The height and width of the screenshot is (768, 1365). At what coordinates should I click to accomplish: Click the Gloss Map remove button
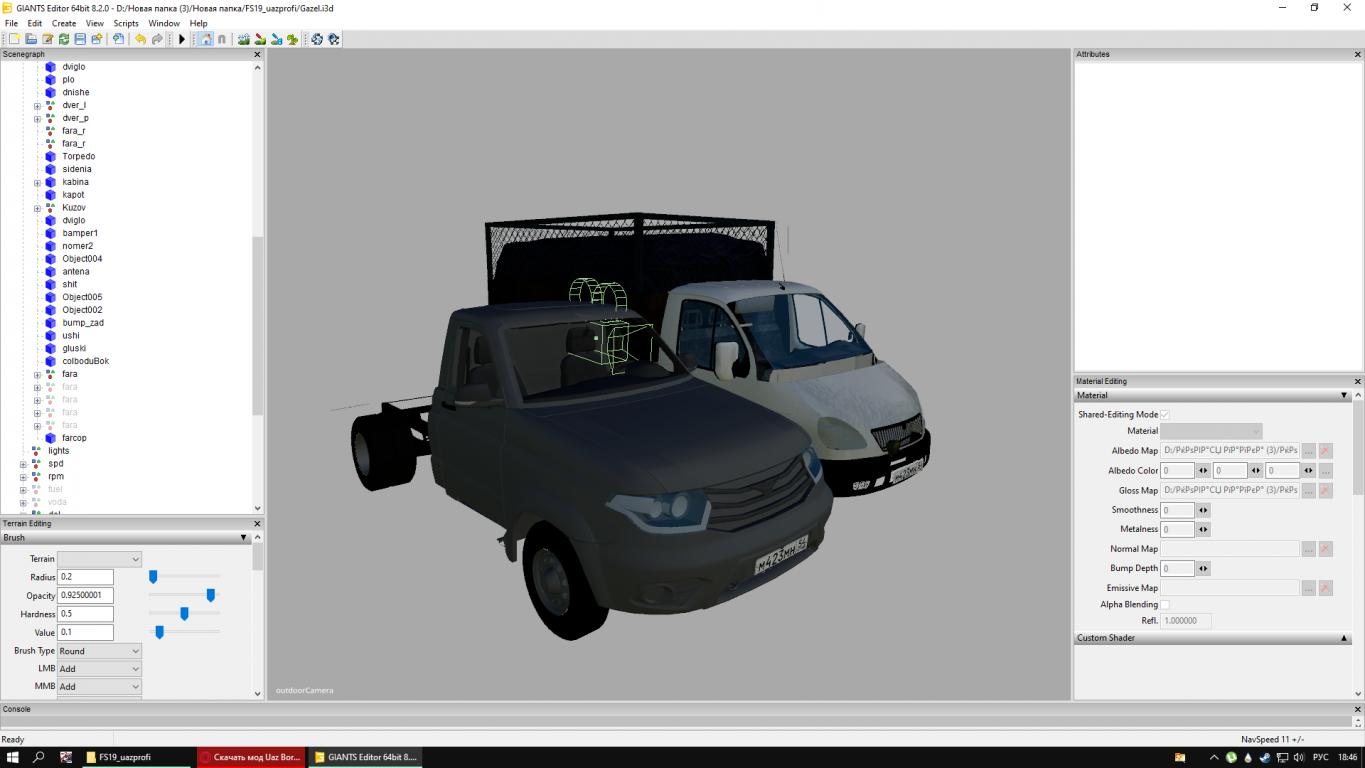point(1325,491)
